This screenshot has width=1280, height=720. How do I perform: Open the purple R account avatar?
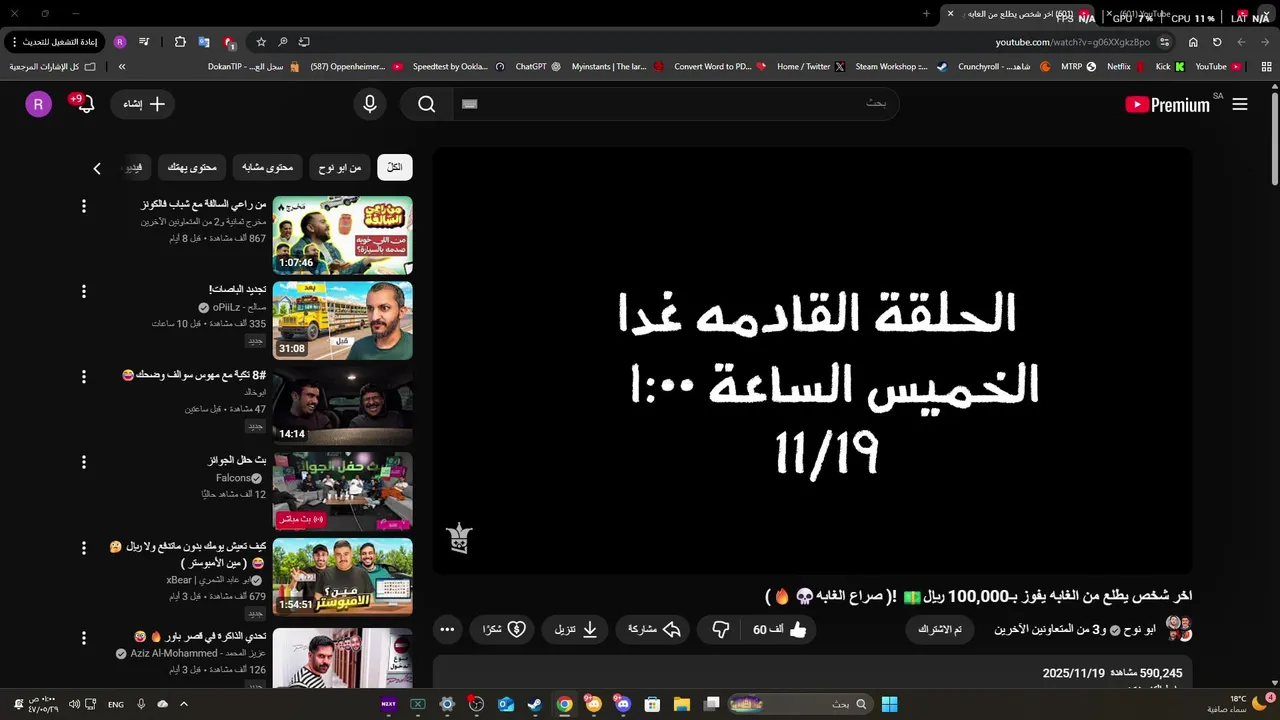click(x=38, y=104)
